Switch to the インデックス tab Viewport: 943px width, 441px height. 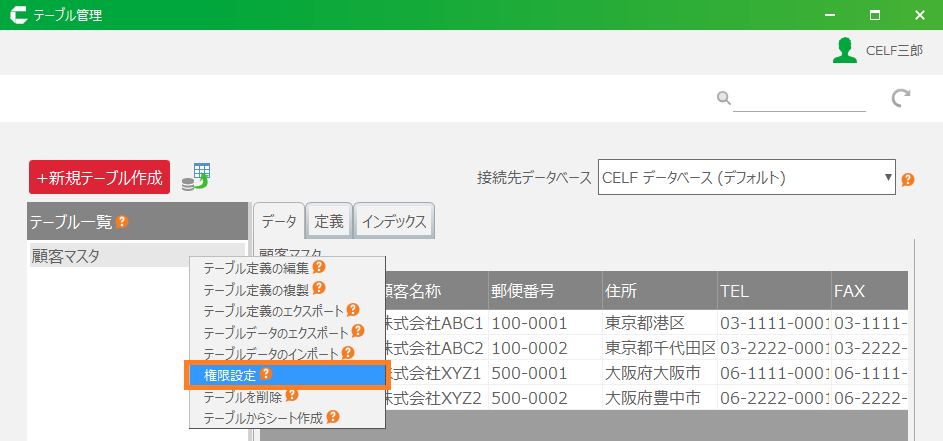[394, 222]
